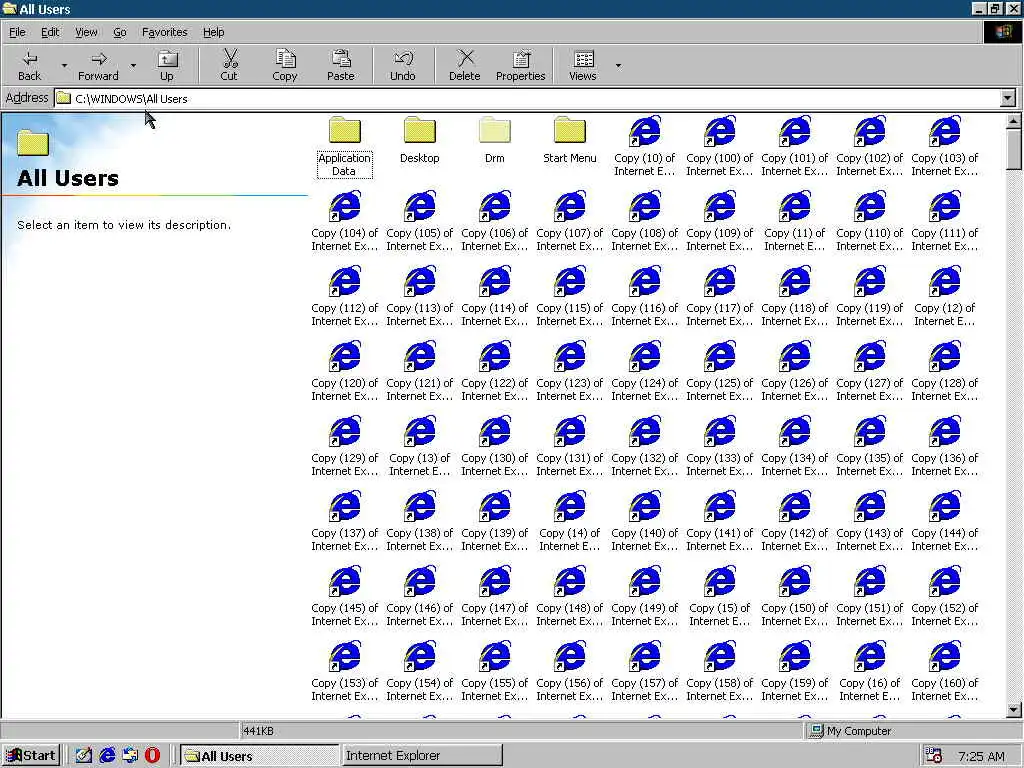Select the Application Data folder
Image resolution: width=1024 pixels, height=768 pixels.
(344, 147)
